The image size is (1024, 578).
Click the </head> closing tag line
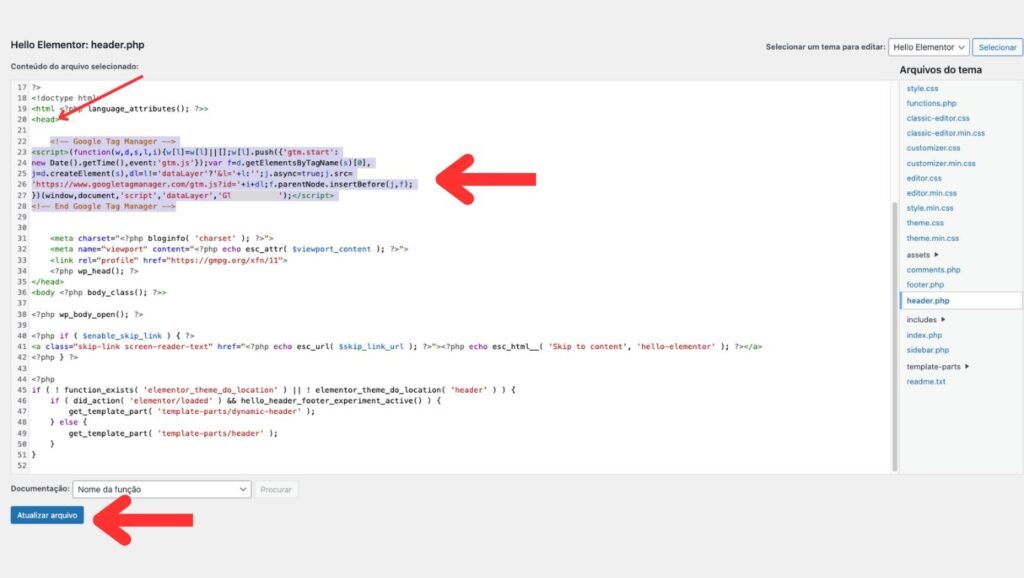[48, 282]
